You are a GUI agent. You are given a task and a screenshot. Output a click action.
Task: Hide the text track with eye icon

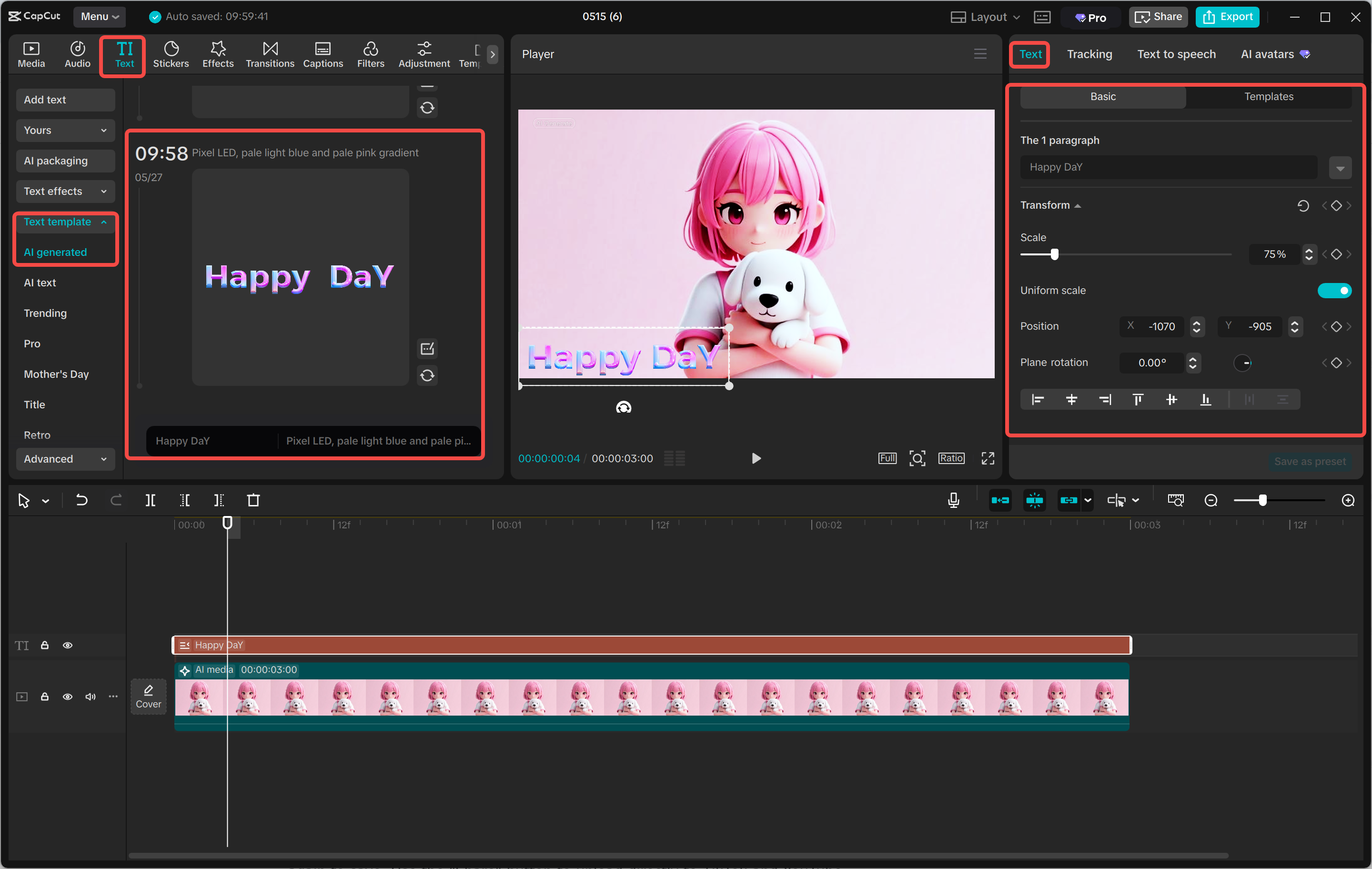(67, 645)
